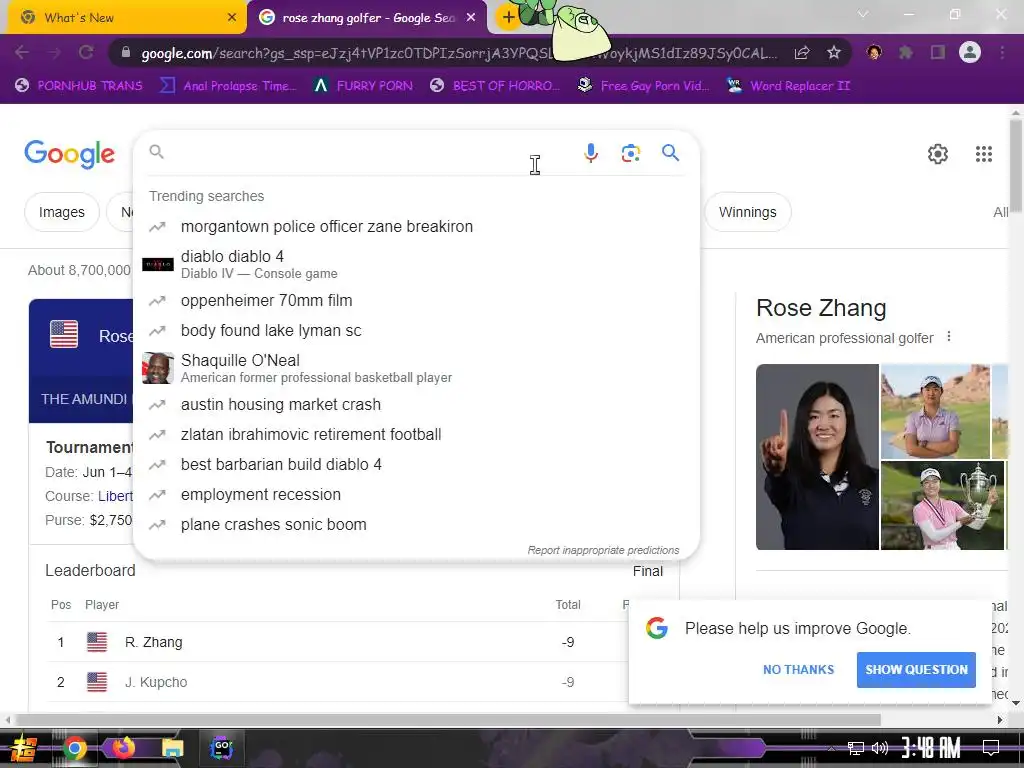This screenshot has width=1024, height=768.
Task: View site information lock icon
Action: pos(126,53)
